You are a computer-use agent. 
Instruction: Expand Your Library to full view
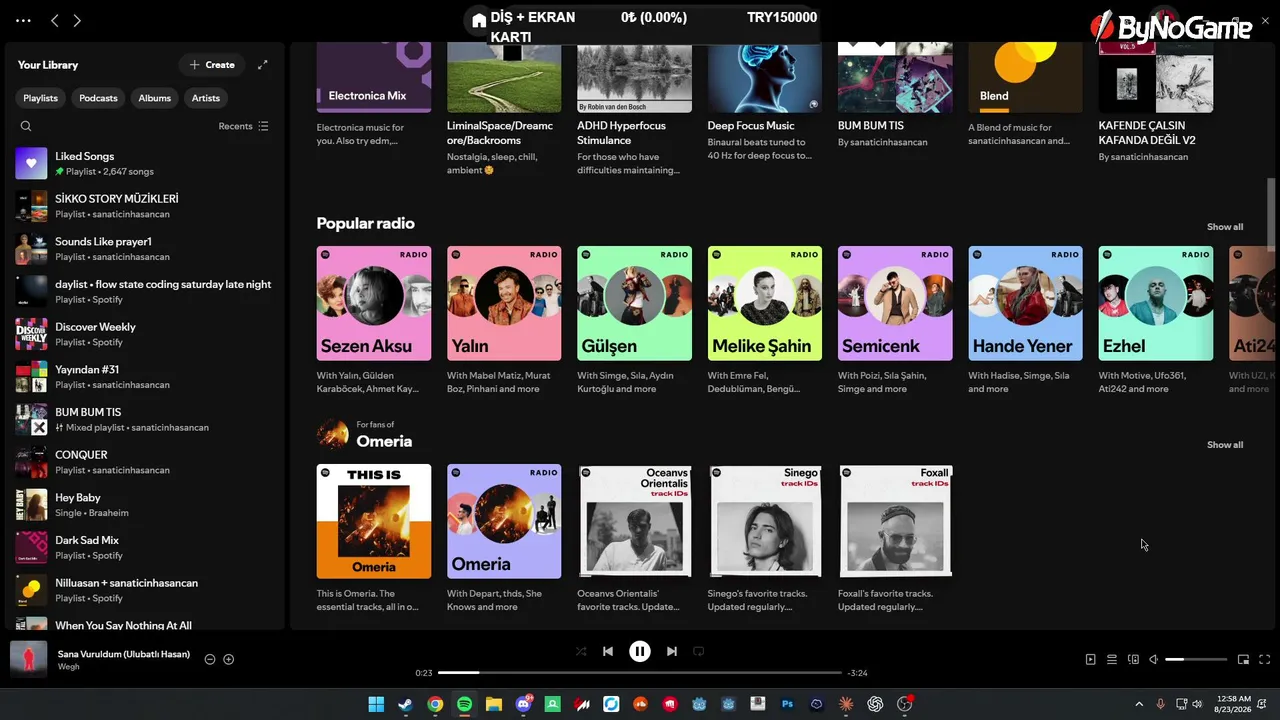click(263, 65)
